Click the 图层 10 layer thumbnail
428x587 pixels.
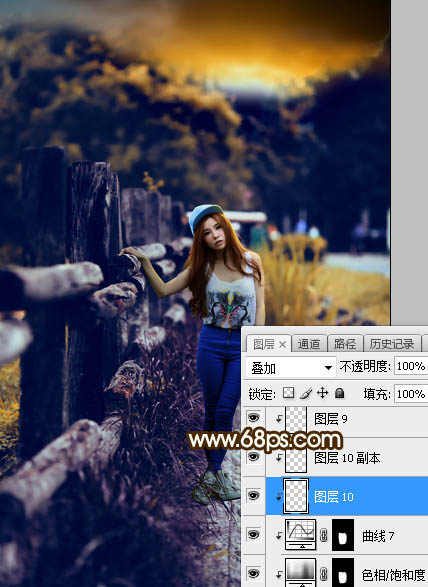click(296, 496)
